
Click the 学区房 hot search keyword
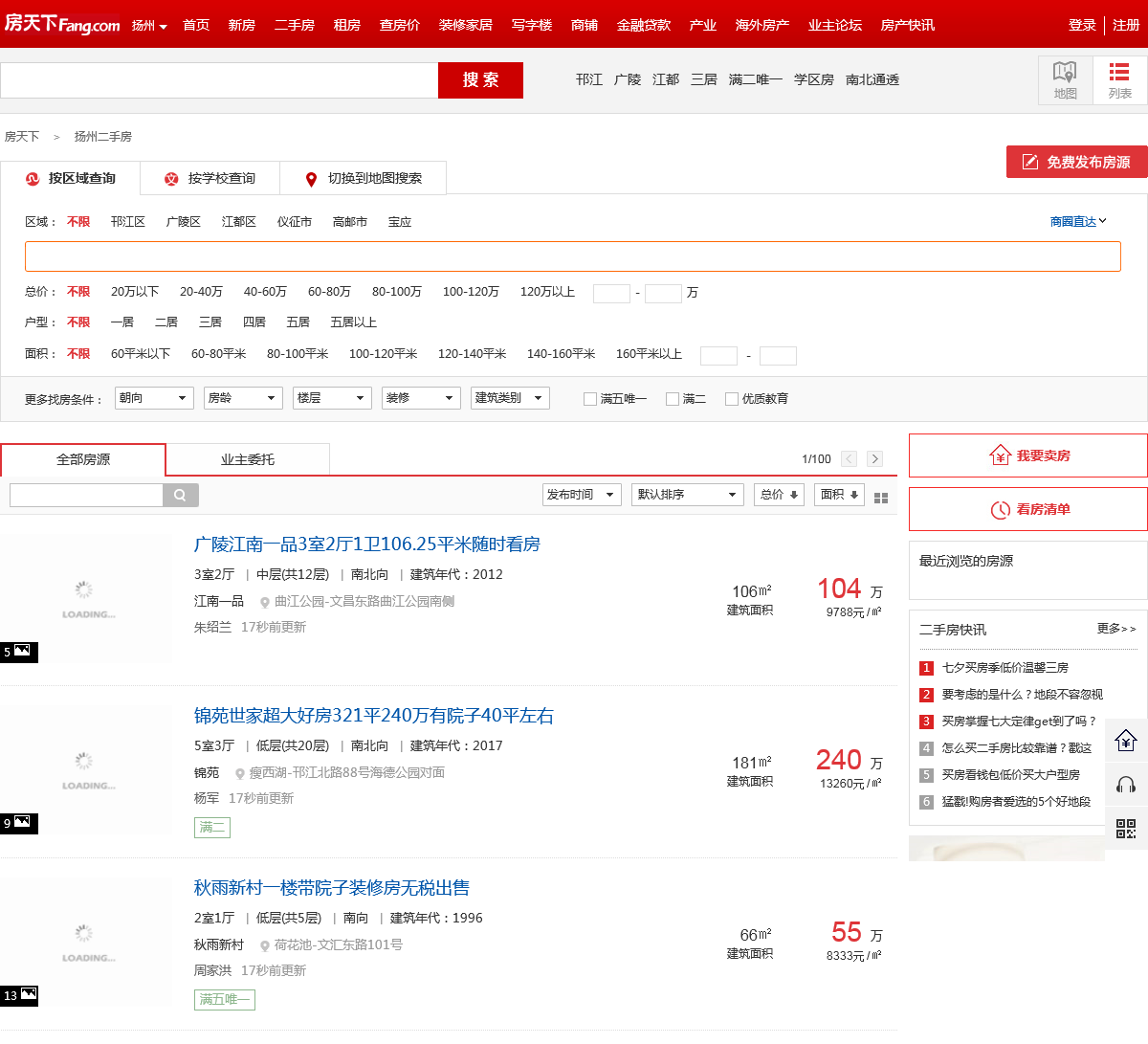(814, 79)
